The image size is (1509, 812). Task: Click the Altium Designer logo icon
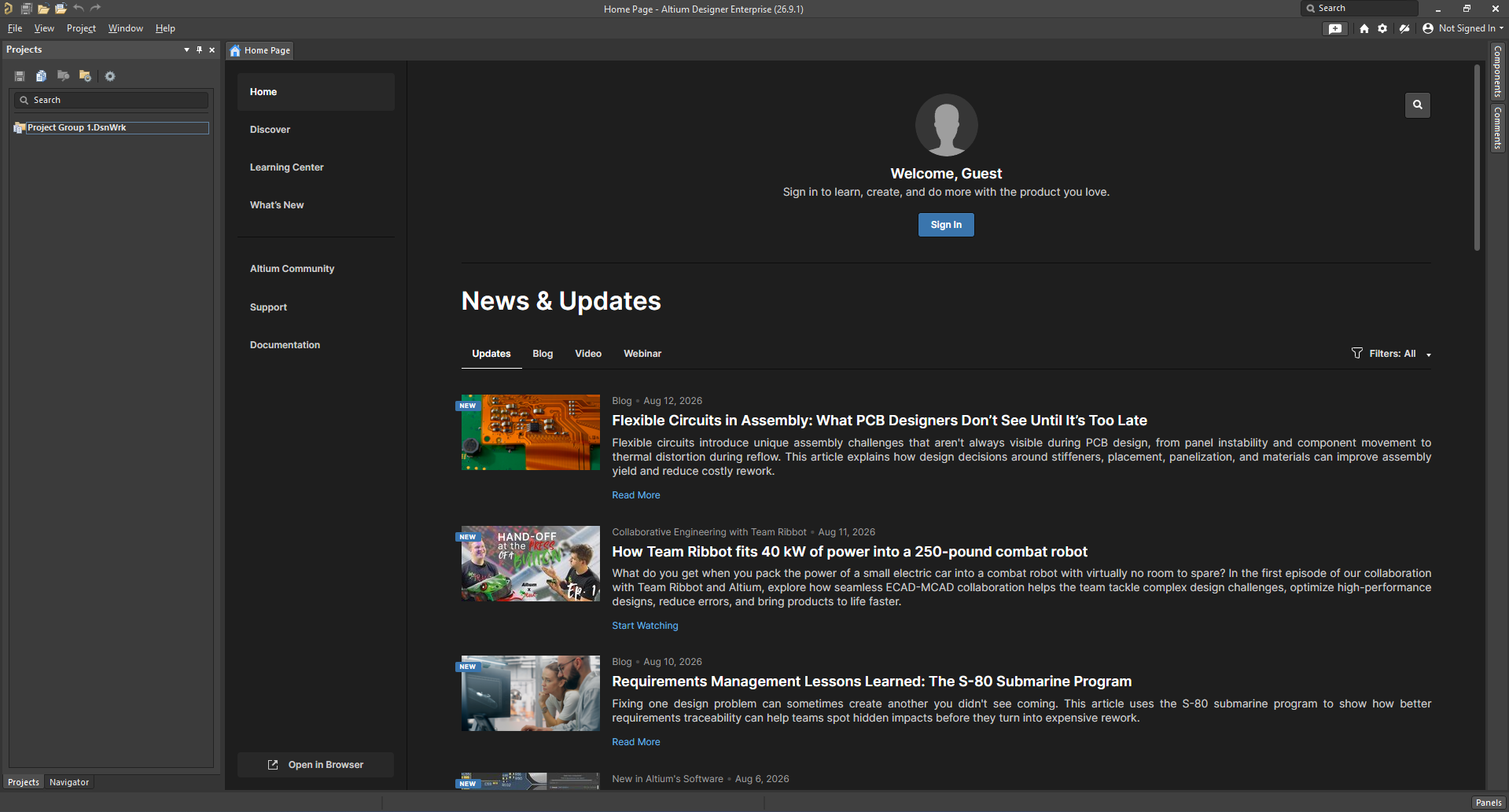point(8,9)
